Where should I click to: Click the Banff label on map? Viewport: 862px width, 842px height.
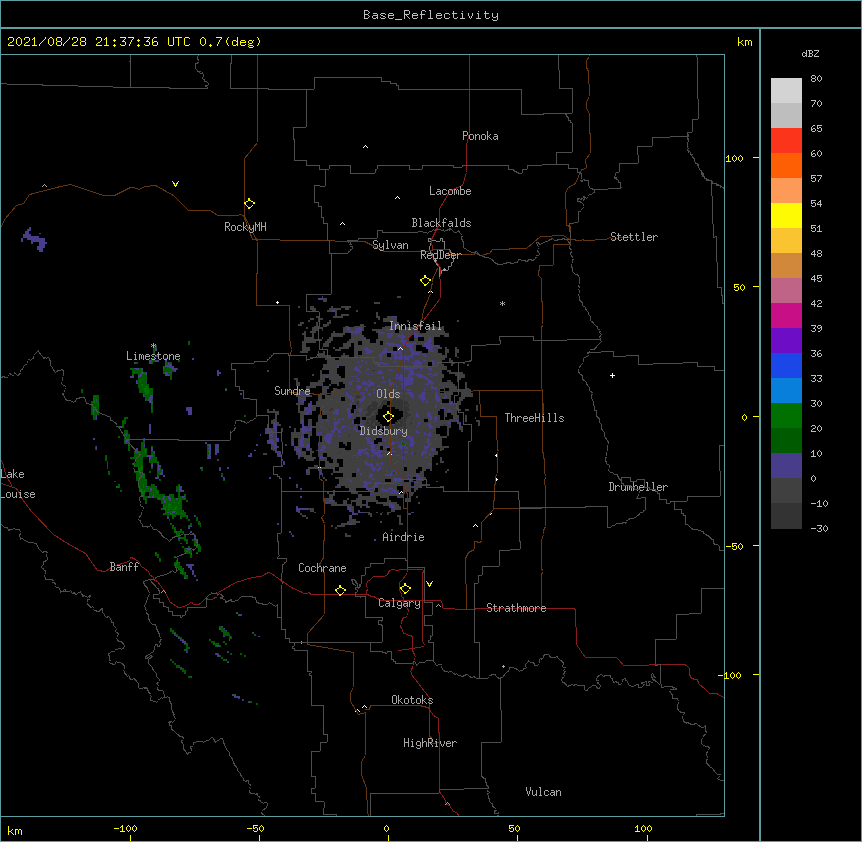point(124,567)
